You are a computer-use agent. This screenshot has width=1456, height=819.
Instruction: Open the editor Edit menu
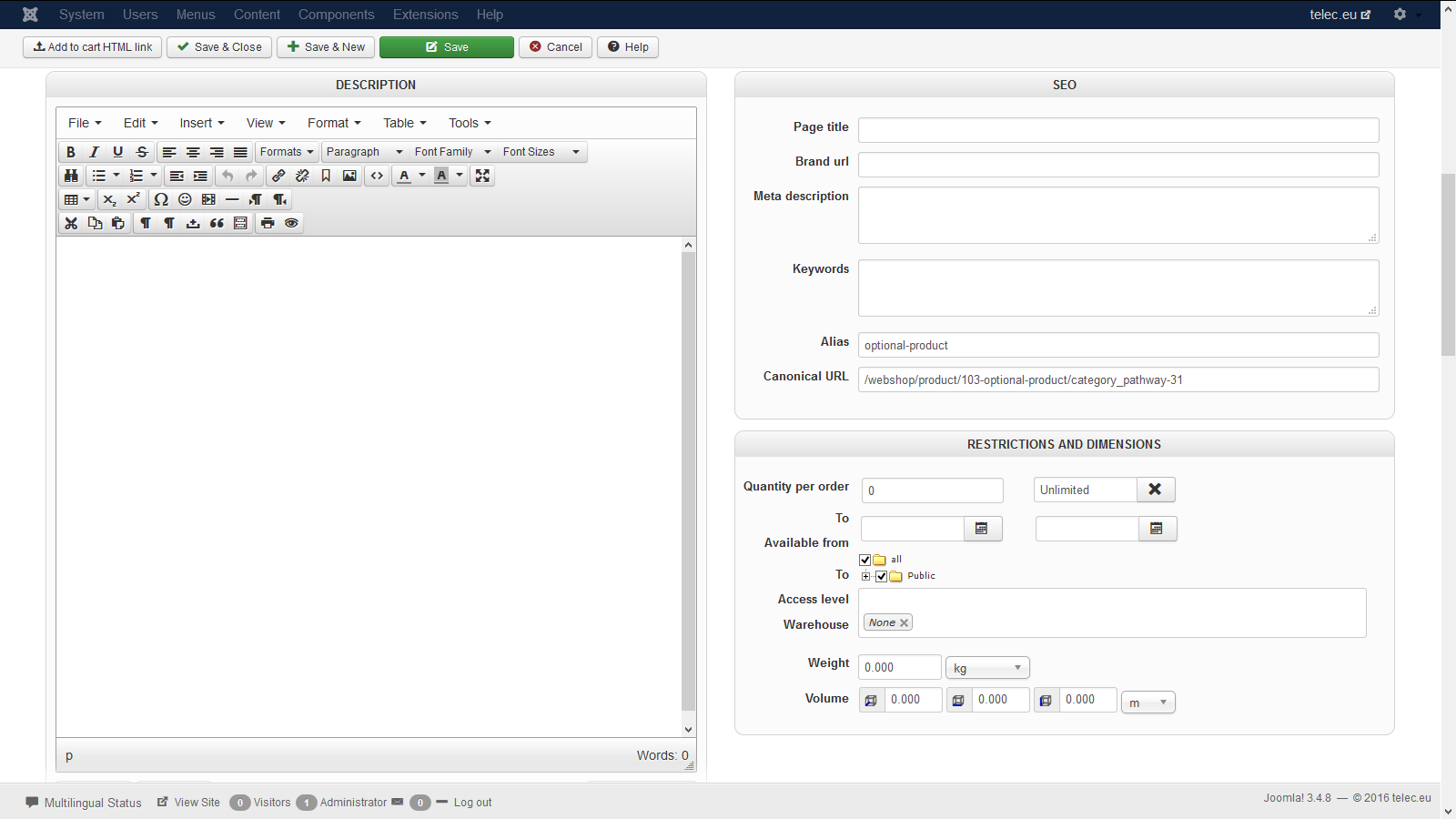[140, 123]
